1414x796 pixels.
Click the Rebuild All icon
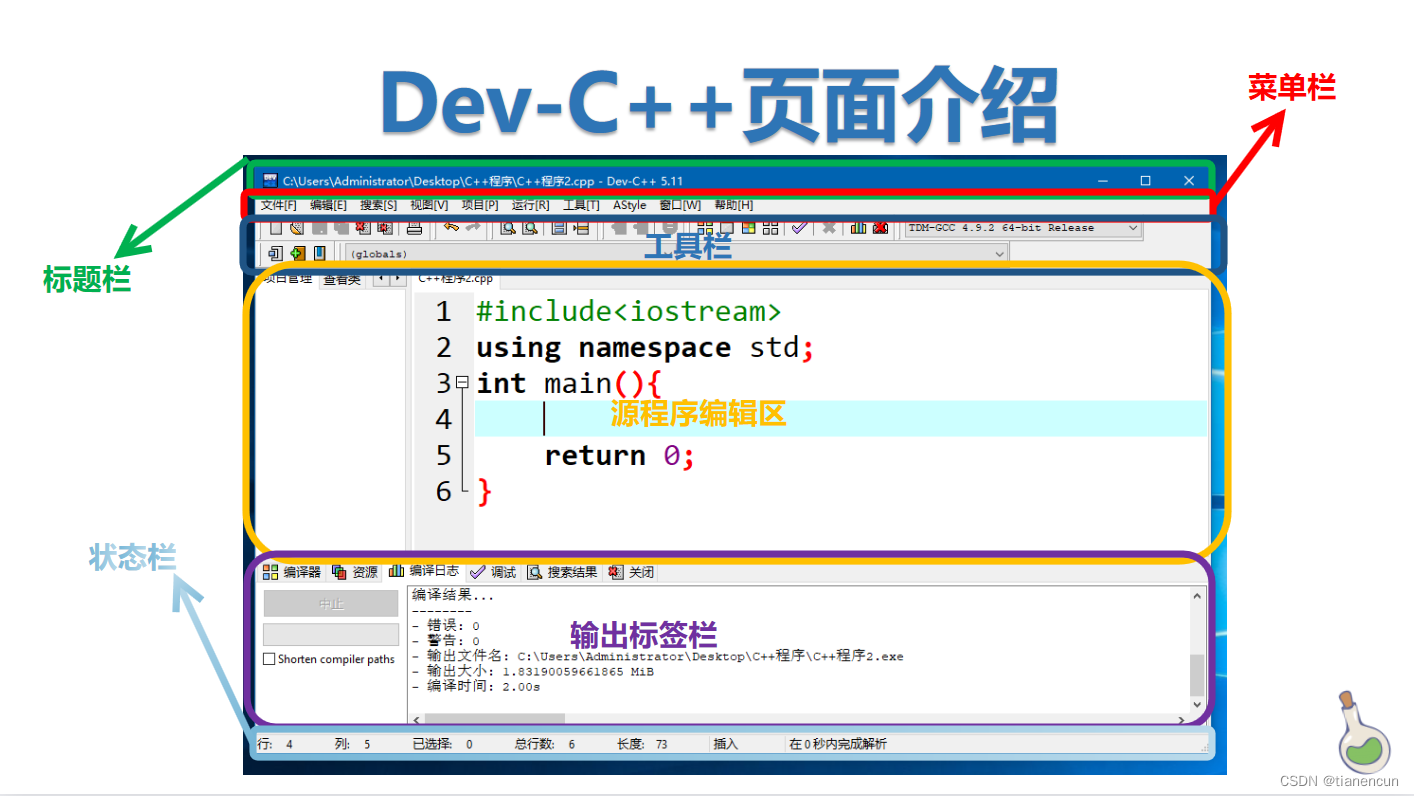pos(770,228)
